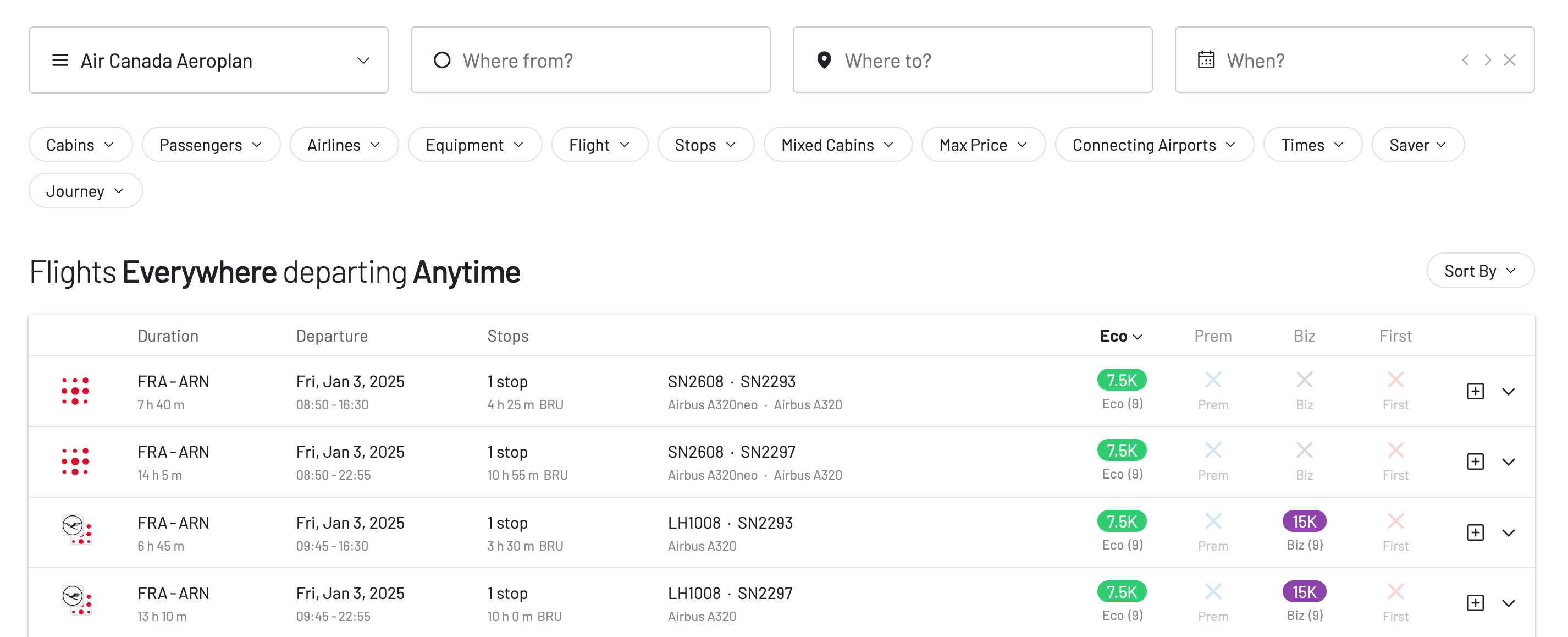The height and width of the screenshot is (637, 1568).
Task: Expand details of SN2608 SN2293 flight row
Action: 1509,391
